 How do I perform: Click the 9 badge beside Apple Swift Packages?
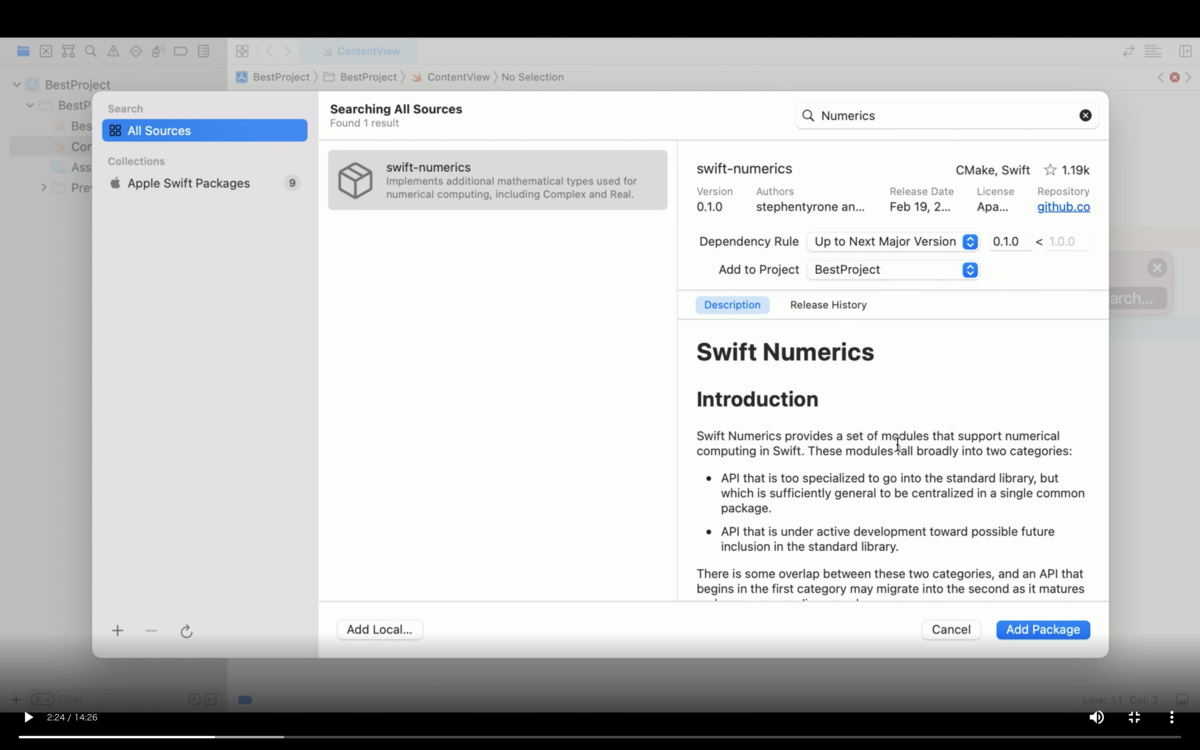[x=292, y=183]
